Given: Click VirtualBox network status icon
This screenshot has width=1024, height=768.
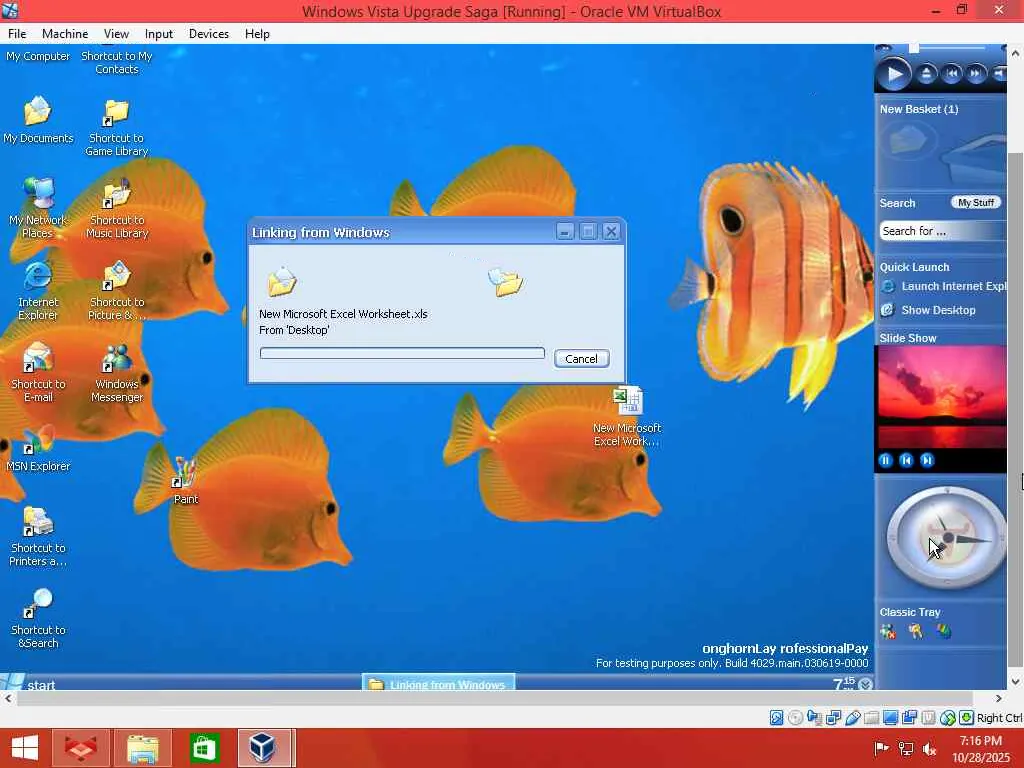Looking at the screenshot, I should click(833, 718).
